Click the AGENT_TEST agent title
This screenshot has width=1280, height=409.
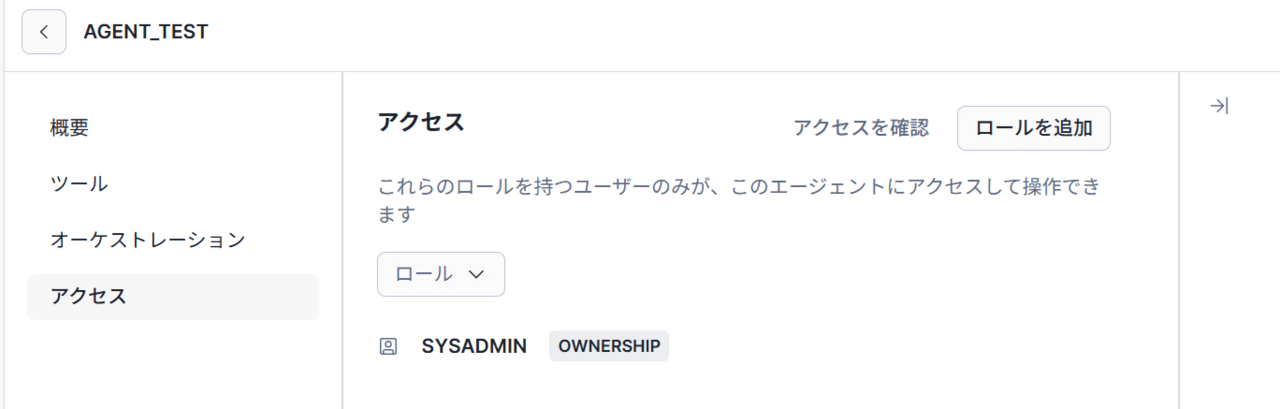point(146,32)
